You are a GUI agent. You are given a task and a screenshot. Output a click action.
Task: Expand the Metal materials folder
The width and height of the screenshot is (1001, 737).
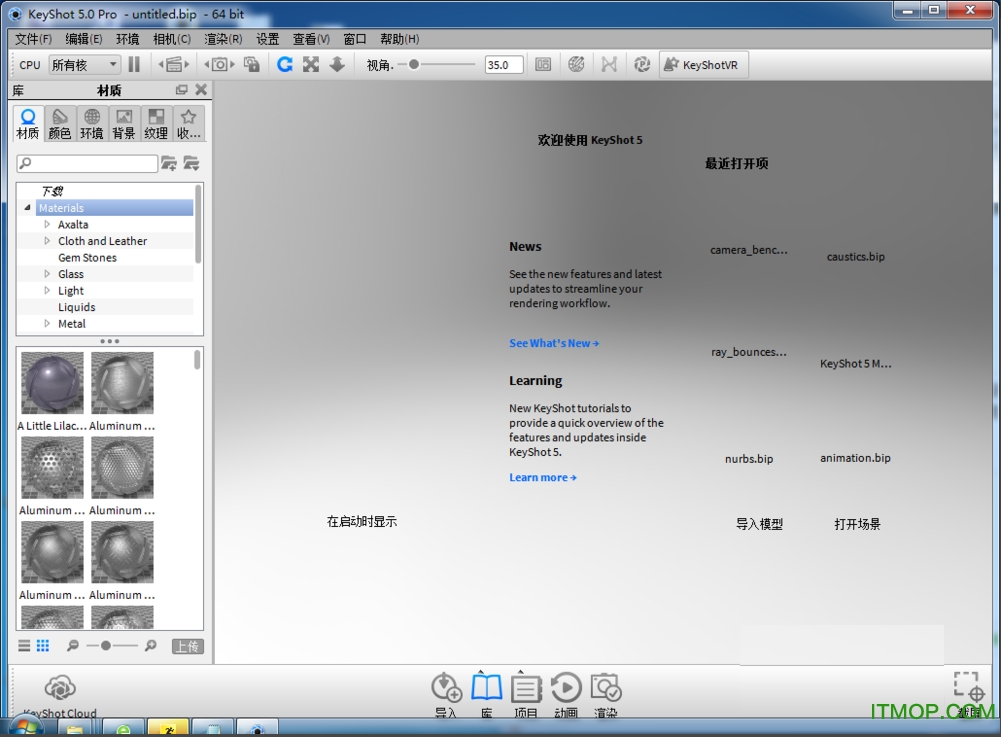pos(47,324)
